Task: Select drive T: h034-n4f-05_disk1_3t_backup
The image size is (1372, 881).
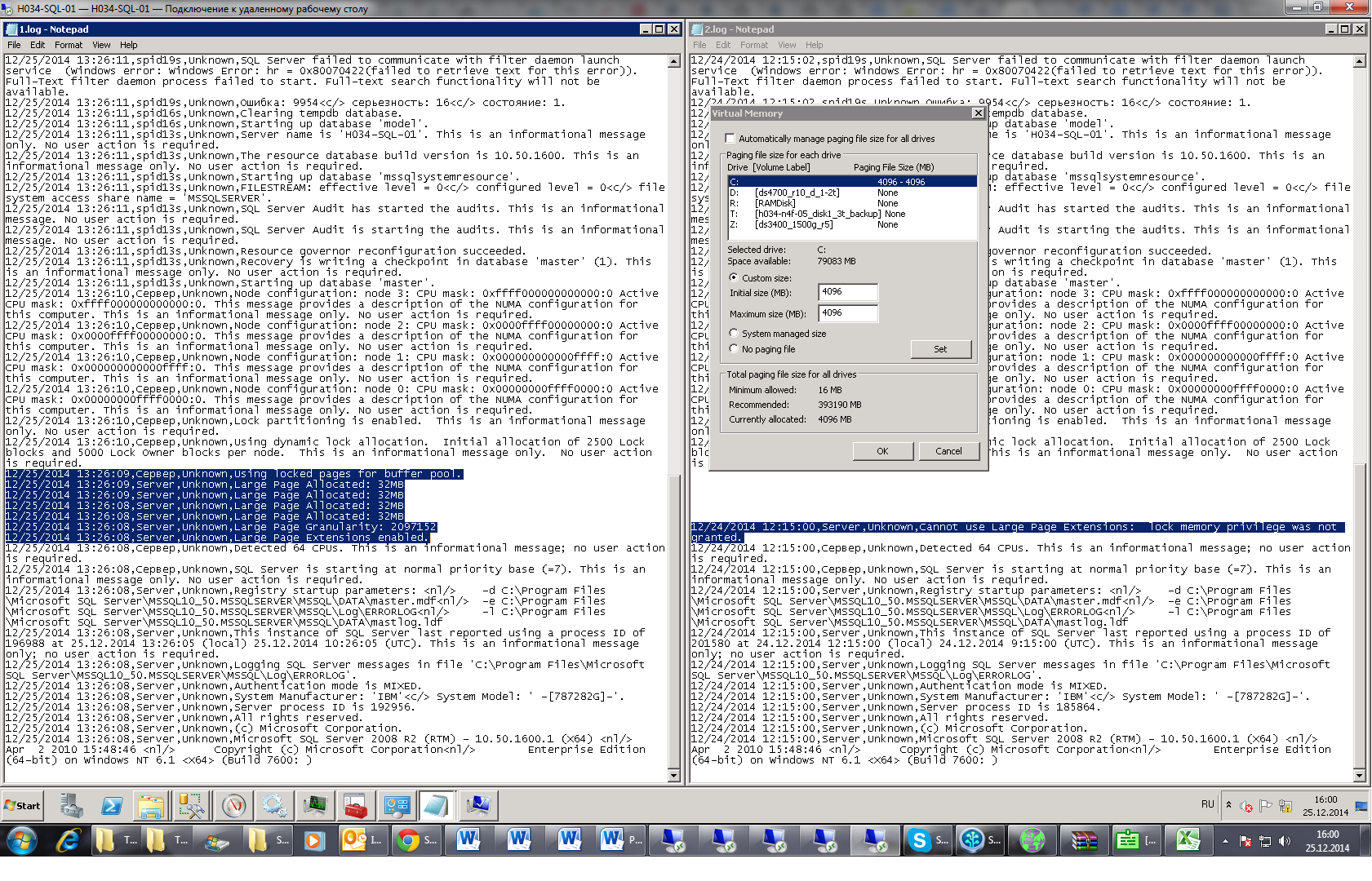Action: [852, 214]
